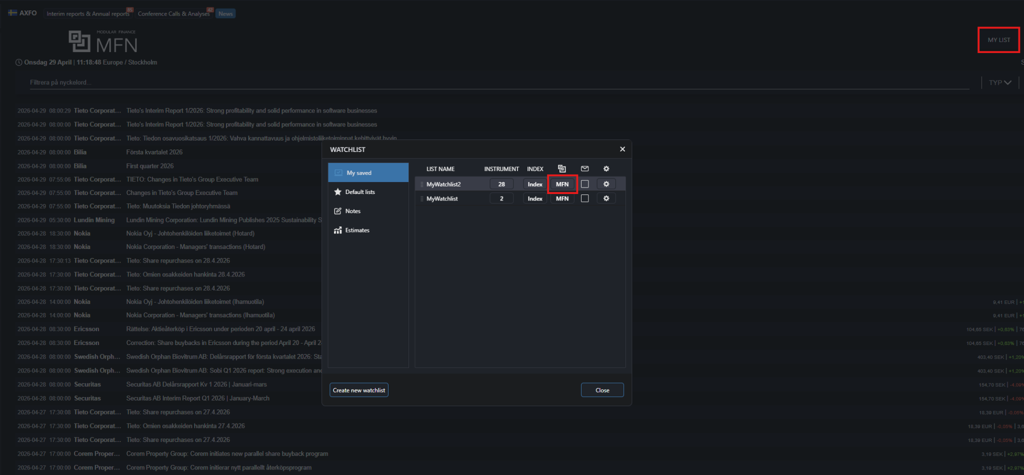
Task: Enable email checkbox for MyWatchlist2
Action: pos(585,184)
